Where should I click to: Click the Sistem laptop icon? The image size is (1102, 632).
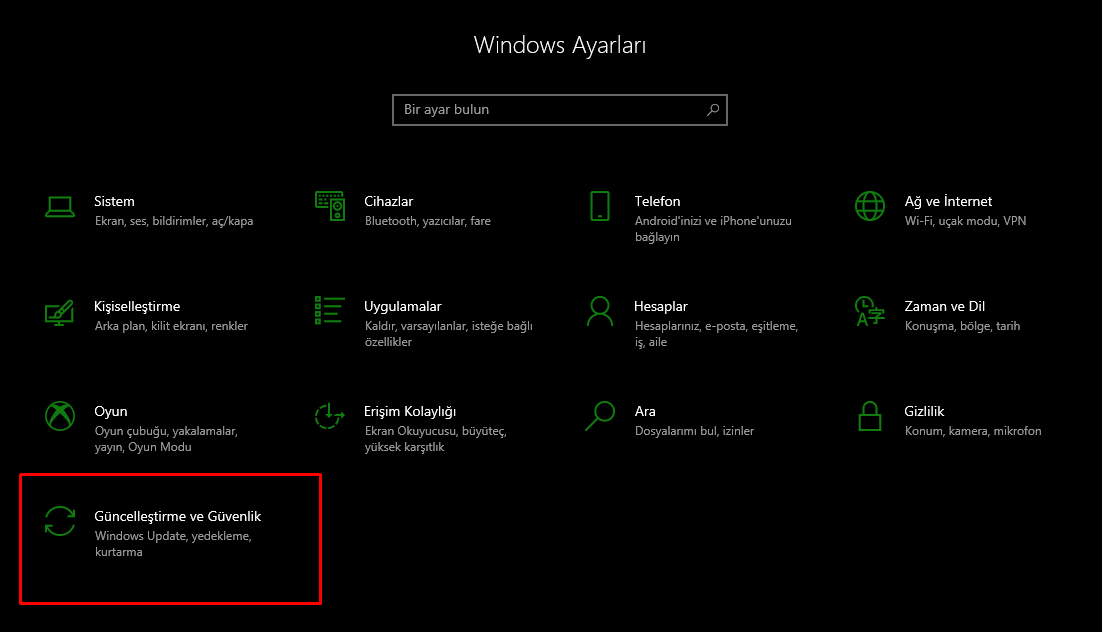[x=60, y=207]
